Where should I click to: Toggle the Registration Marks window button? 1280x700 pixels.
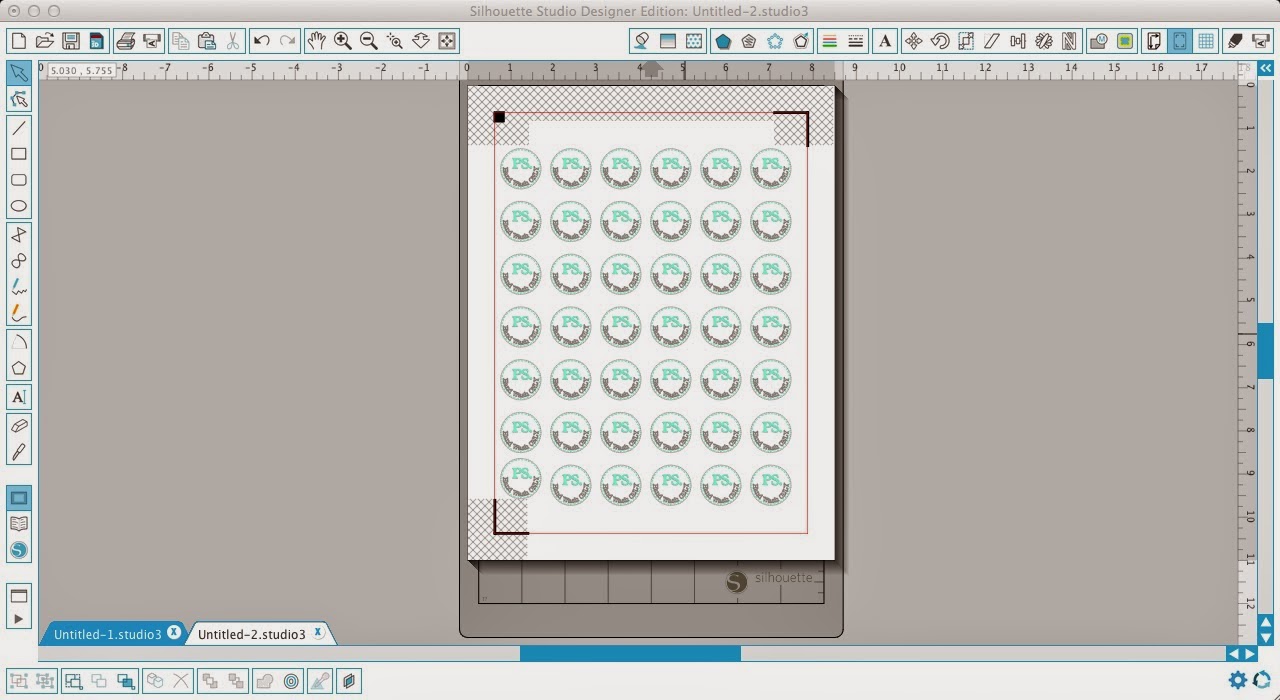tap(1180, 41)
